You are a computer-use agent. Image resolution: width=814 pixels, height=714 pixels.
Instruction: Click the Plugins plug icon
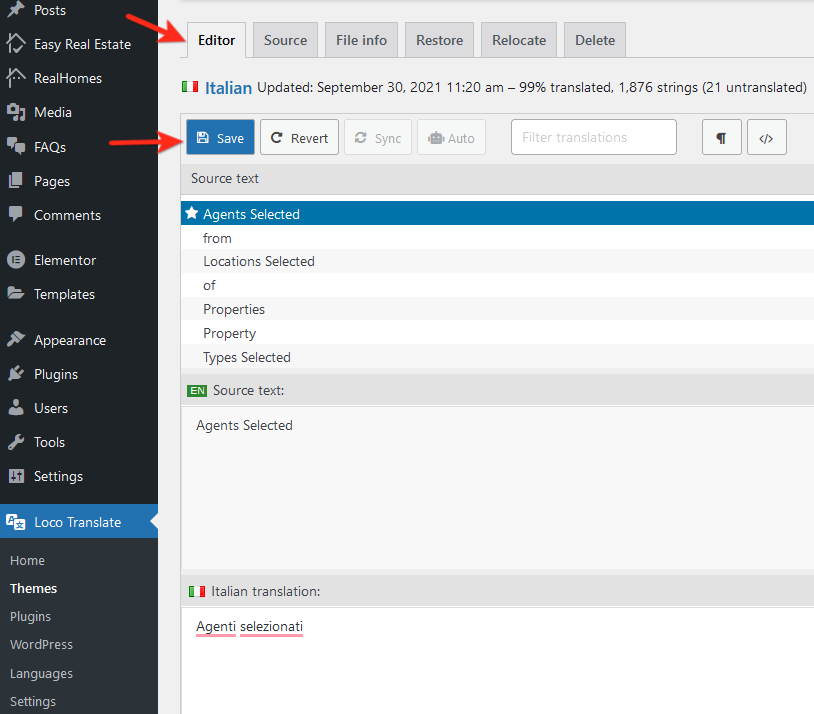[16, 373]
